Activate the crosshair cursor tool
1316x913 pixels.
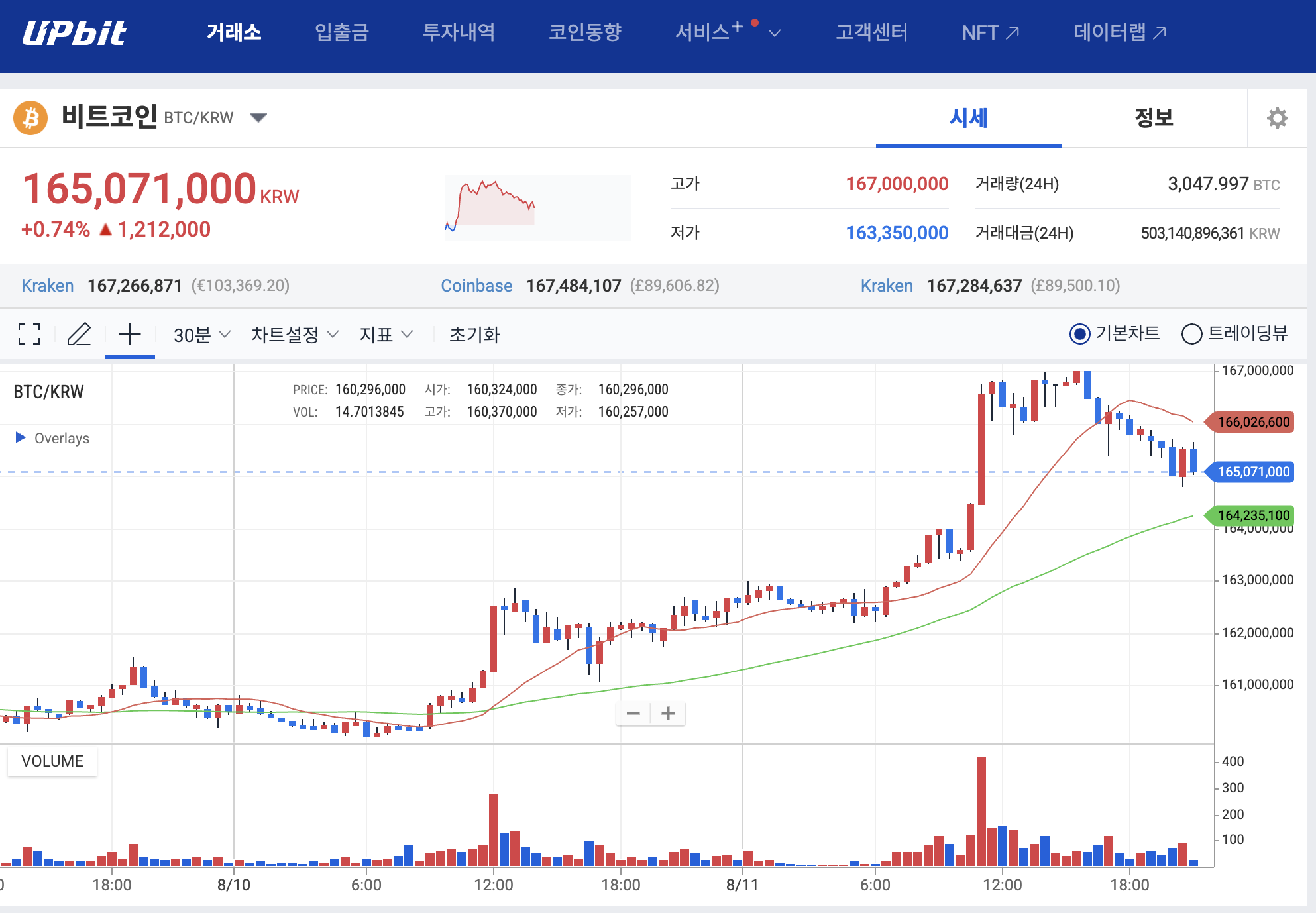click(x=130, y=334)
